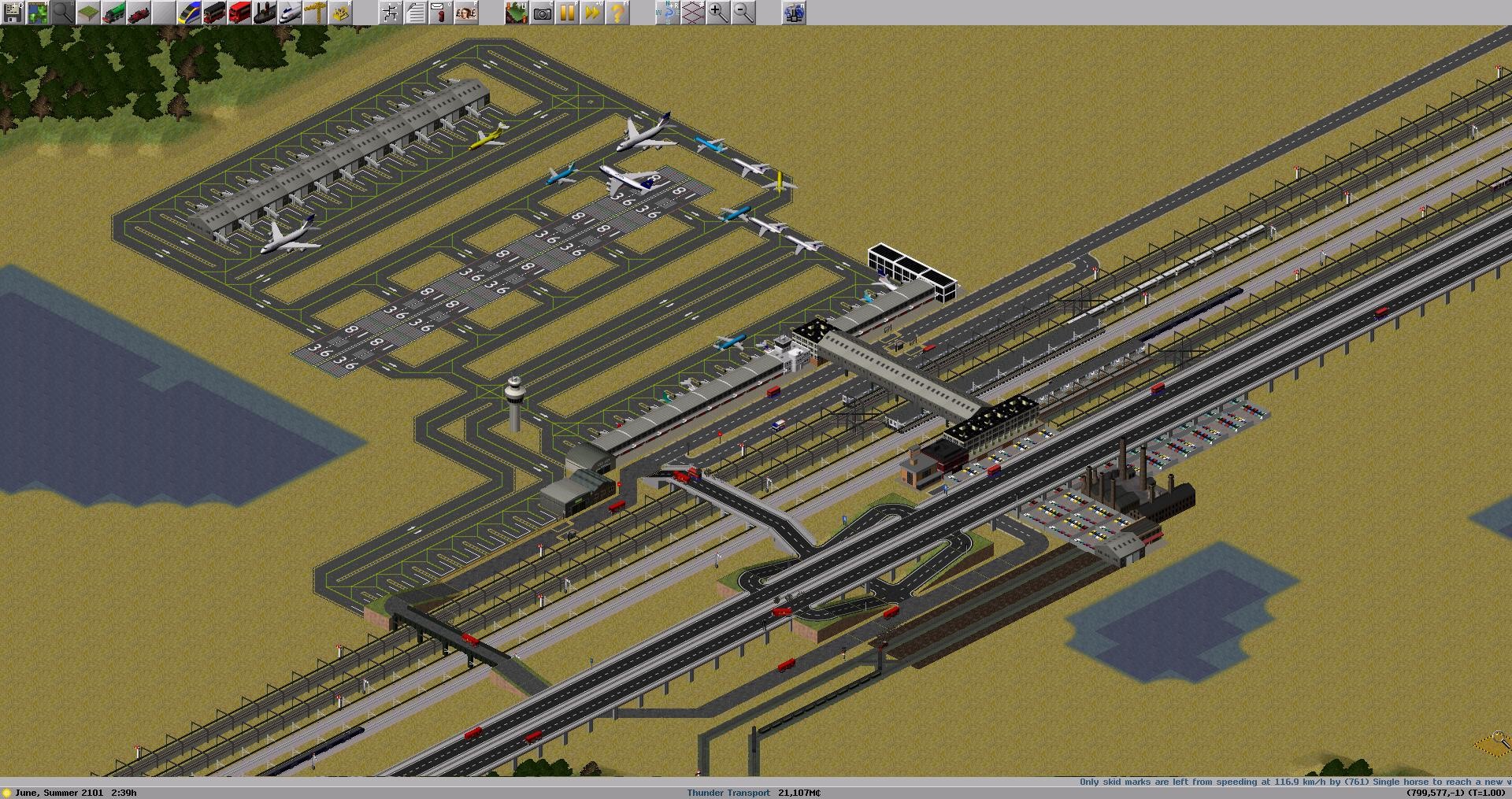1512x799 pixels.
Task: Click the Thunder Transport company name
Action: pos(727,793)
